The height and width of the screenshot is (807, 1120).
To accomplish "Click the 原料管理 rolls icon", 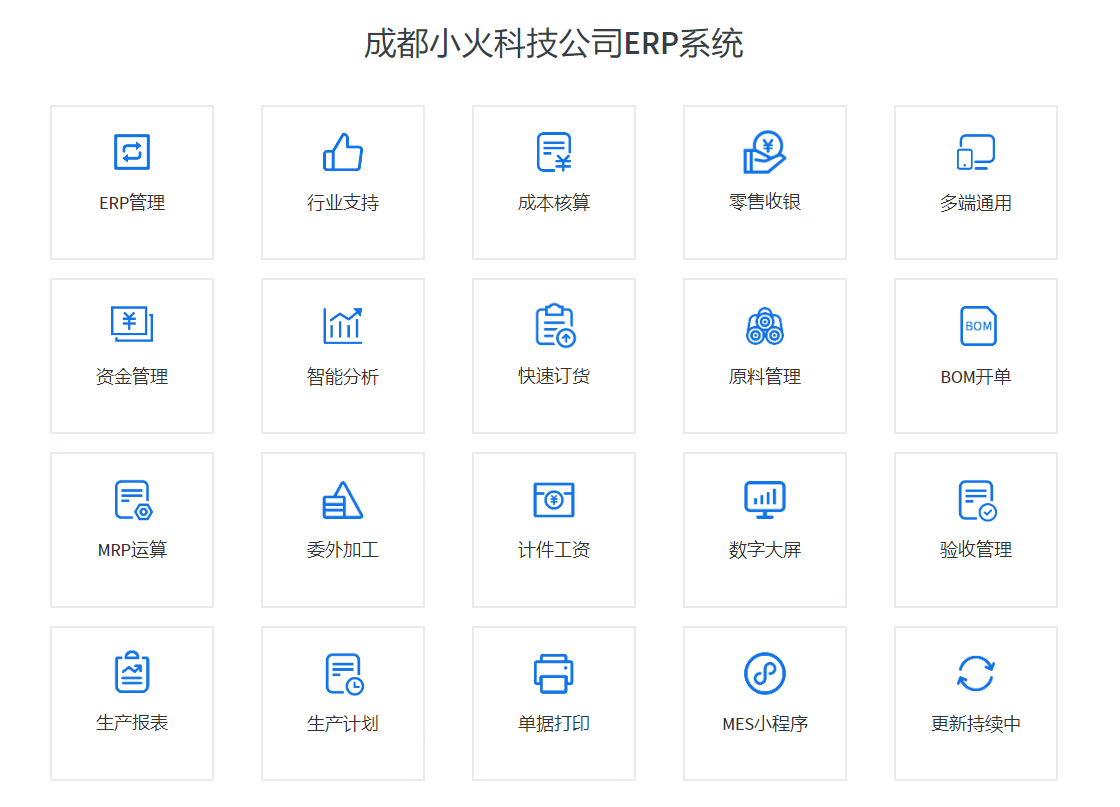I will [x=765, y=325].
